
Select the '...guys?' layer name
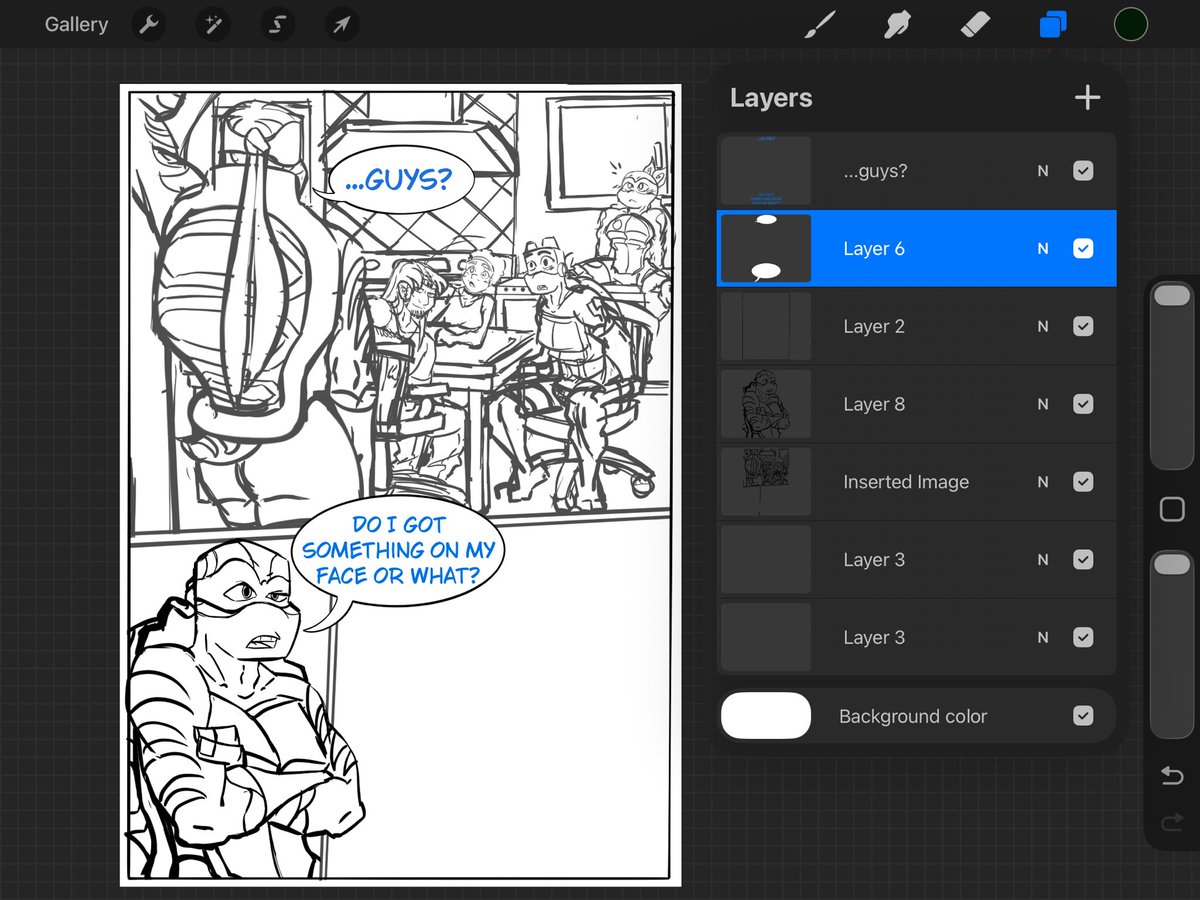point(875,171)
